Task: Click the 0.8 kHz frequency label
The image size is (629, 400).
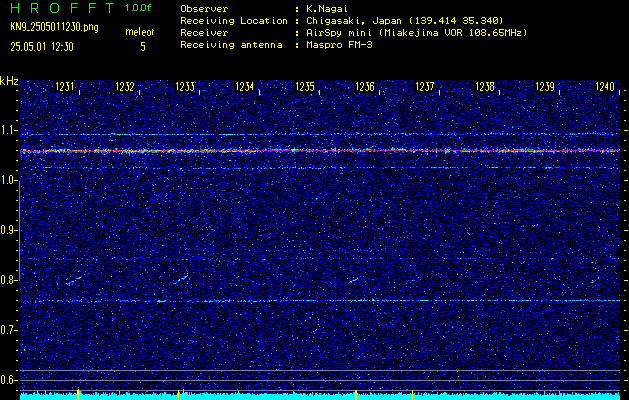Action: (8, 280)
